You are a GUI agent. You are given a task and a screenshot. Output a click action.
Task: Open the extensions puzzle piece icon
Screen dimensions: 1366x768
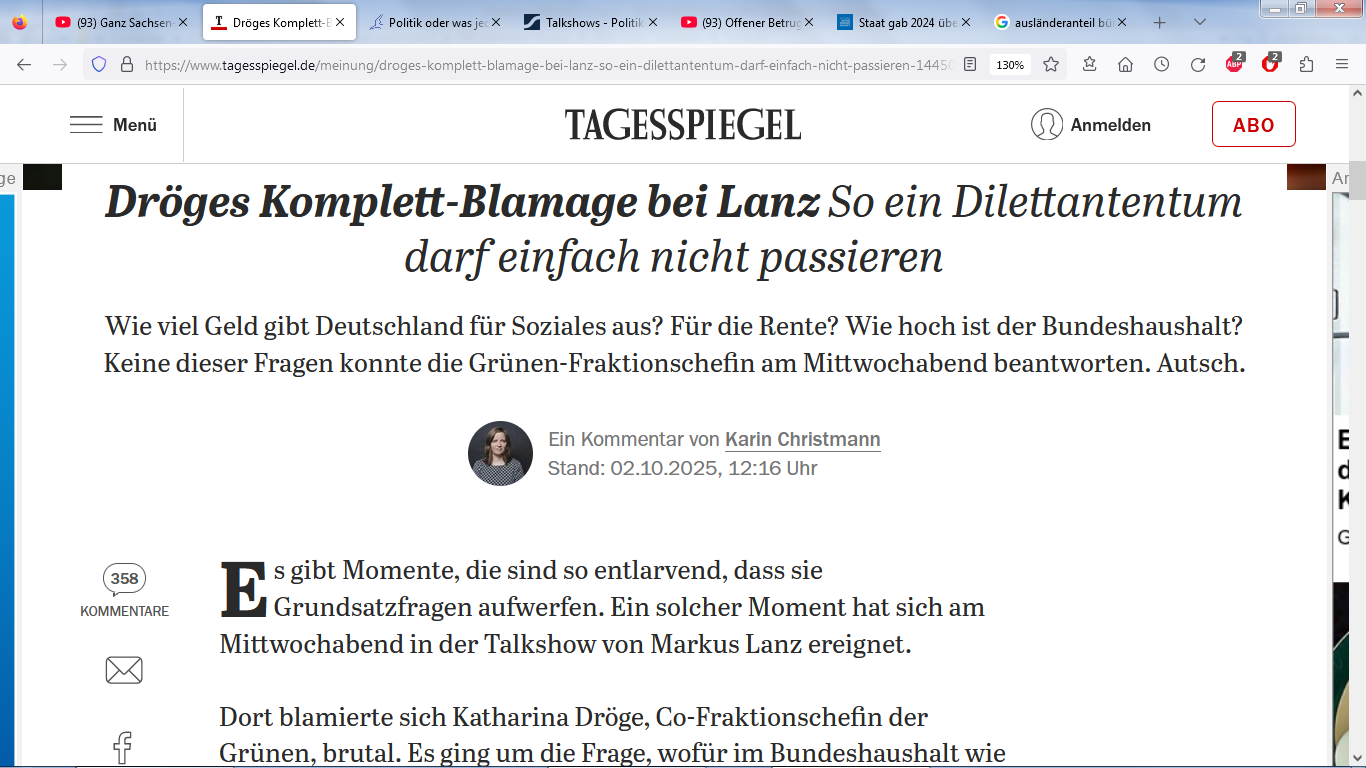click(x=1306, y=64)
